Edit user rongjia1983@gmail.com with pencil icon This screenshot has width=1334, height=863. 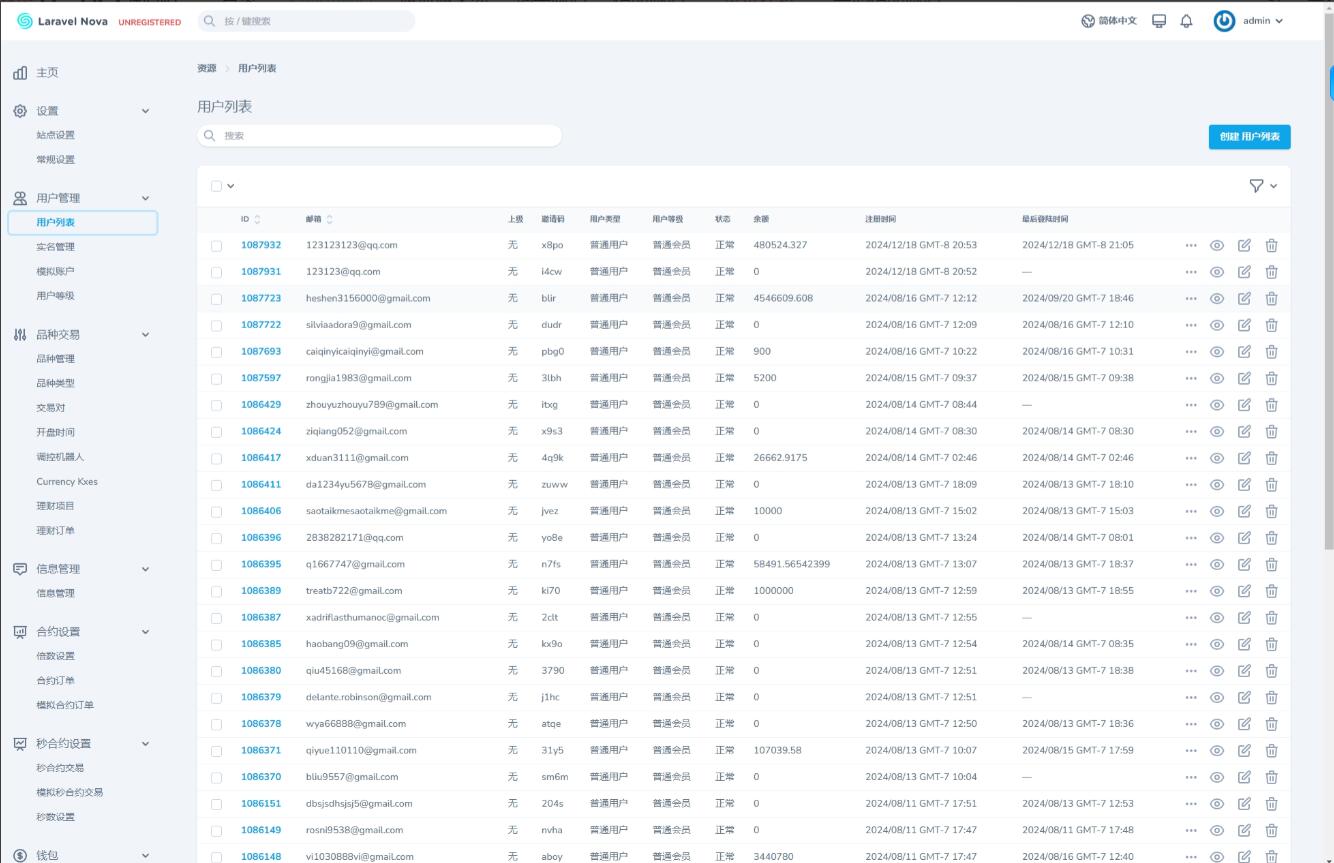1244,378
